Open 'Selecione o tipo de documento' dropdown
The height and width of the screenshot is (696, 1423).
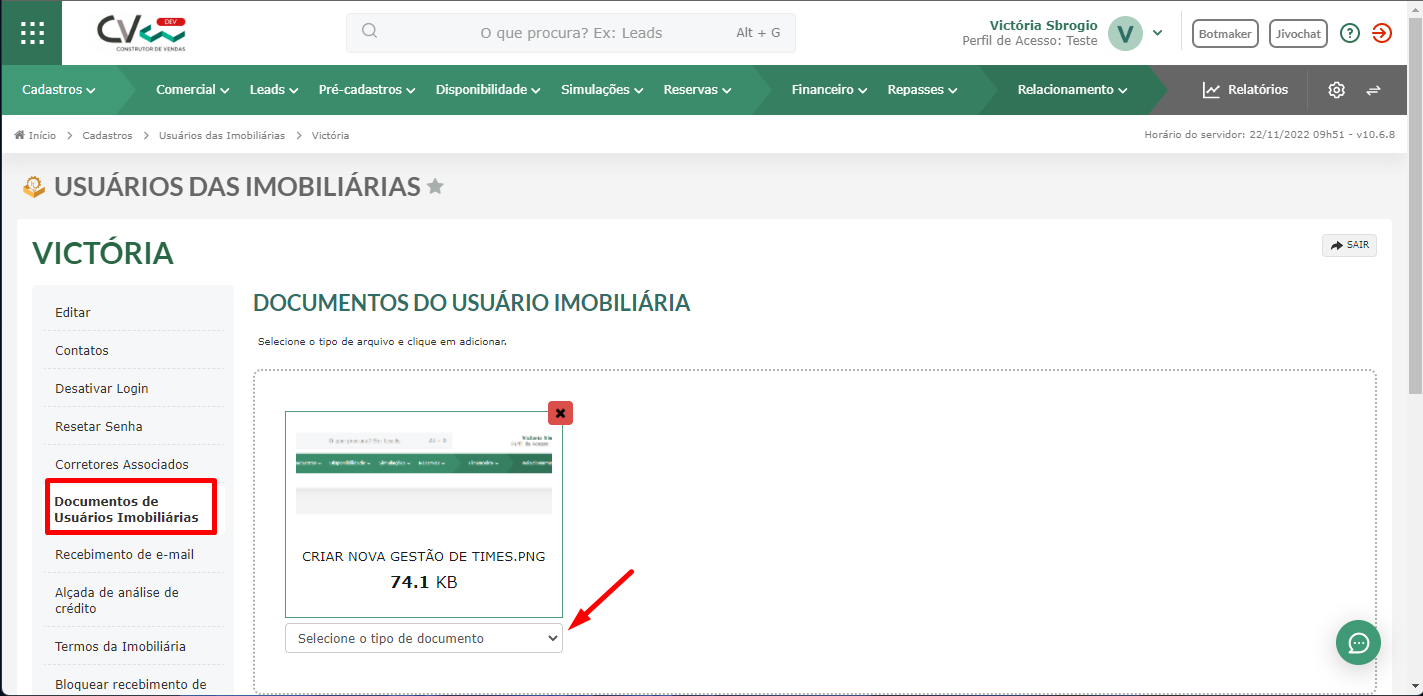(x=424, y=638)
